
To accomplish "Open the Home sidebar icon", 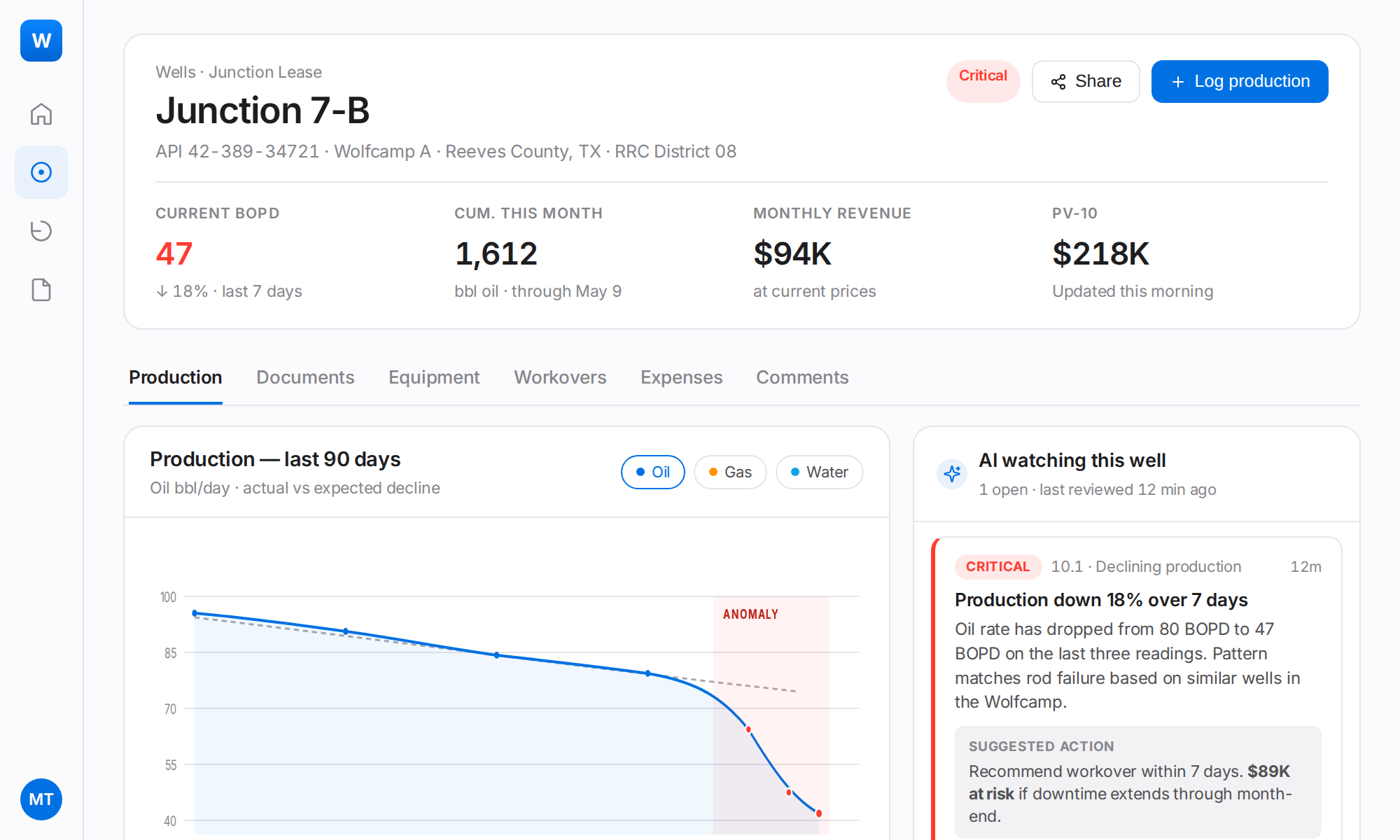I will pyautogui.click(x=41, y=114).
